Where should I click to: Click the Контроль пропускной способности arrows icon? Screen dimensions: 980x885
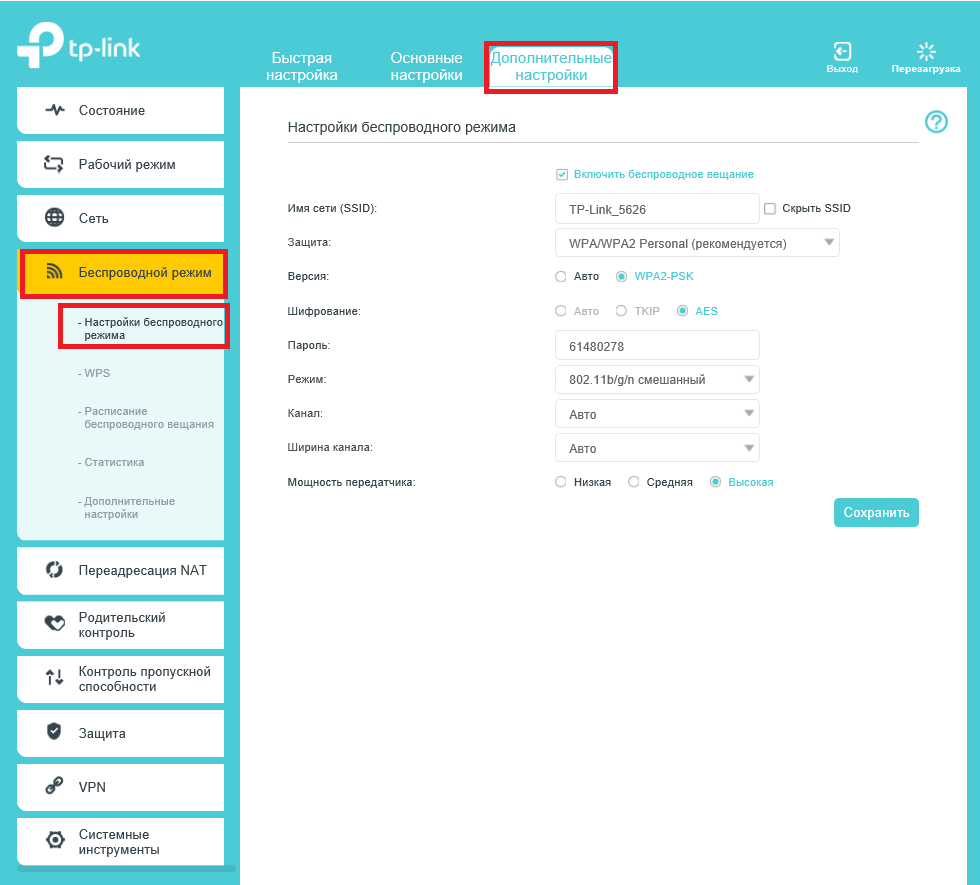point(54,678)
